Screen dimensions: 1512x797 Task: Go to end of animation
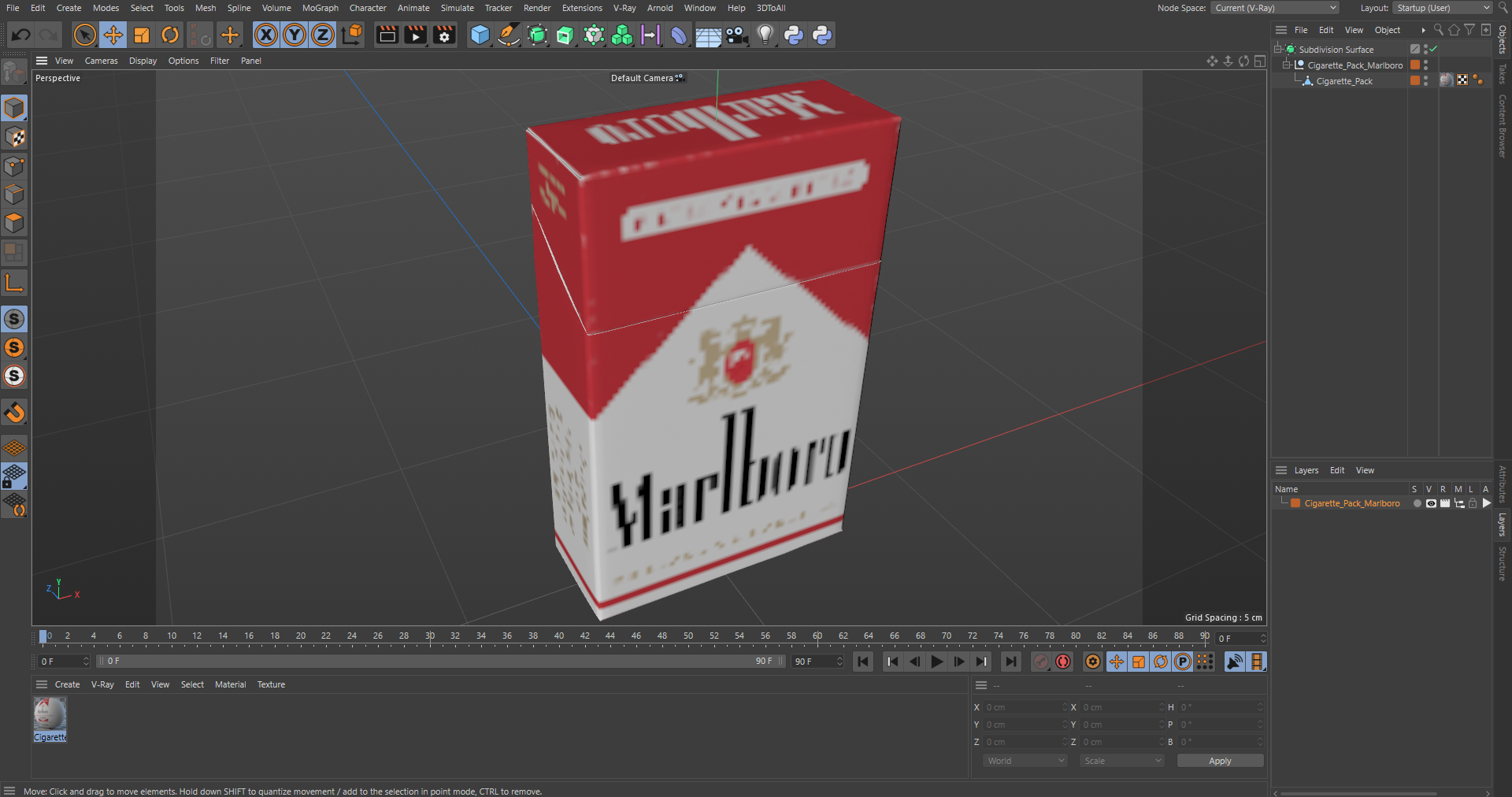1010,662
